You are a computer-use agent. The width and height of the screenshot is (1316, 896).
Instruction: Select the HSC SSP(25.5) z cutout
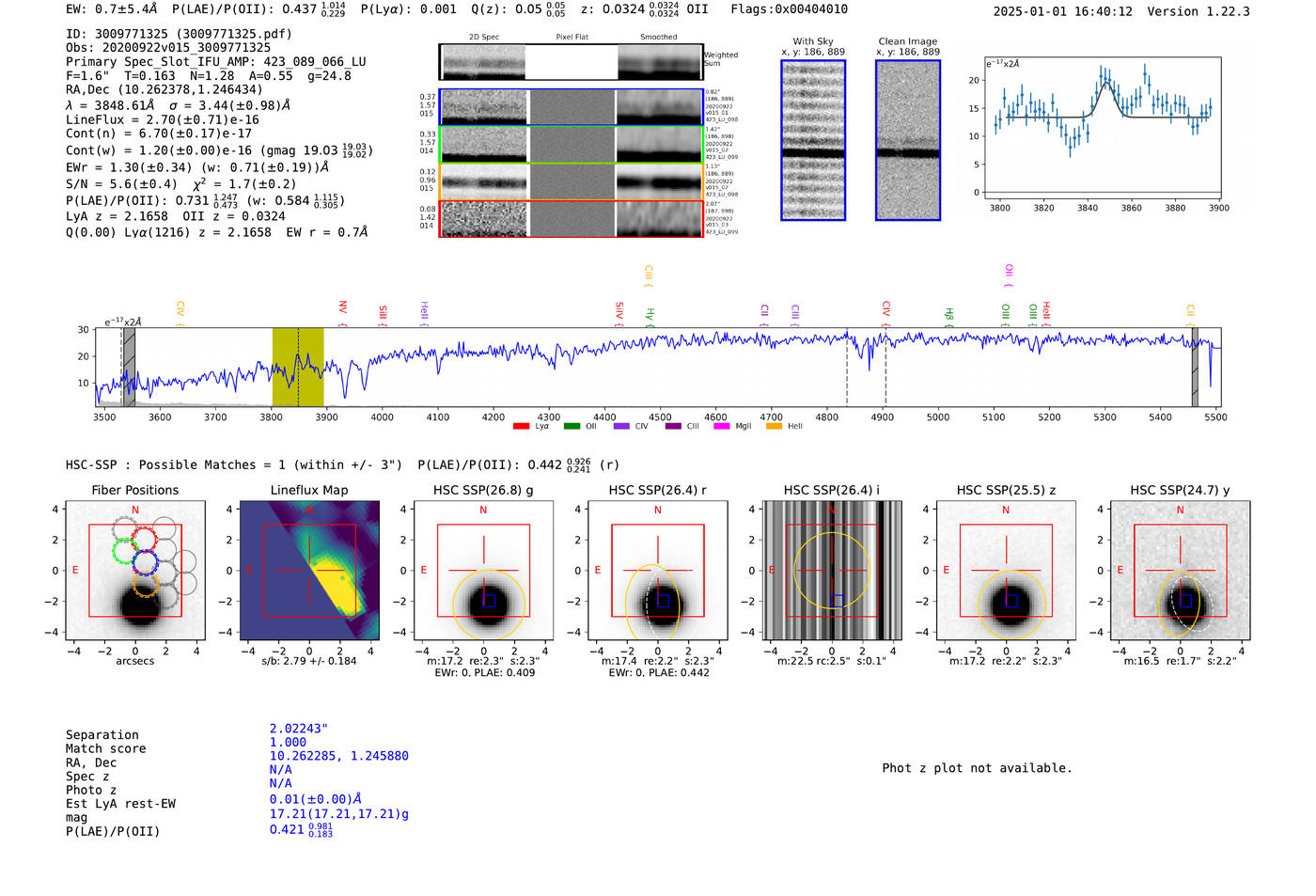click(1006, 571)
